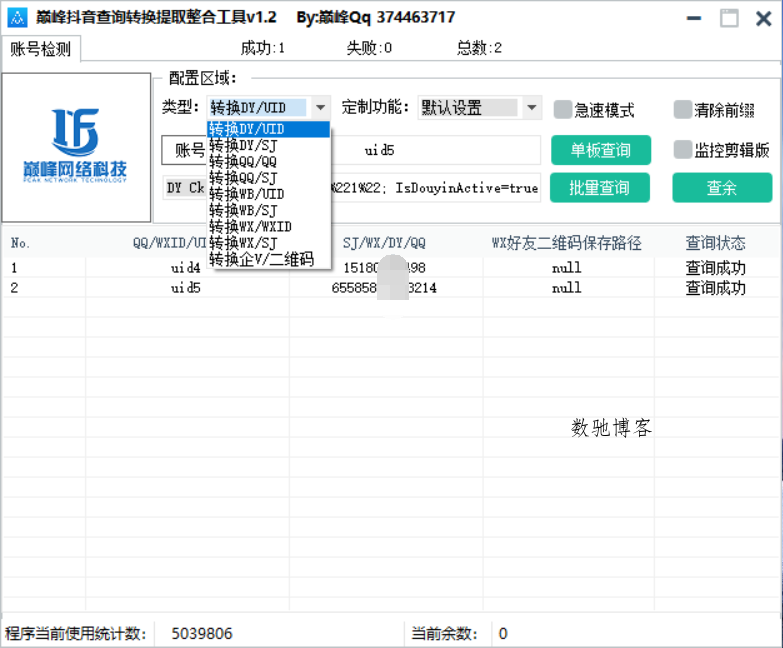Click the 当前余数 value 0
This screenshot has height=648, width=783.
[503, 634]
